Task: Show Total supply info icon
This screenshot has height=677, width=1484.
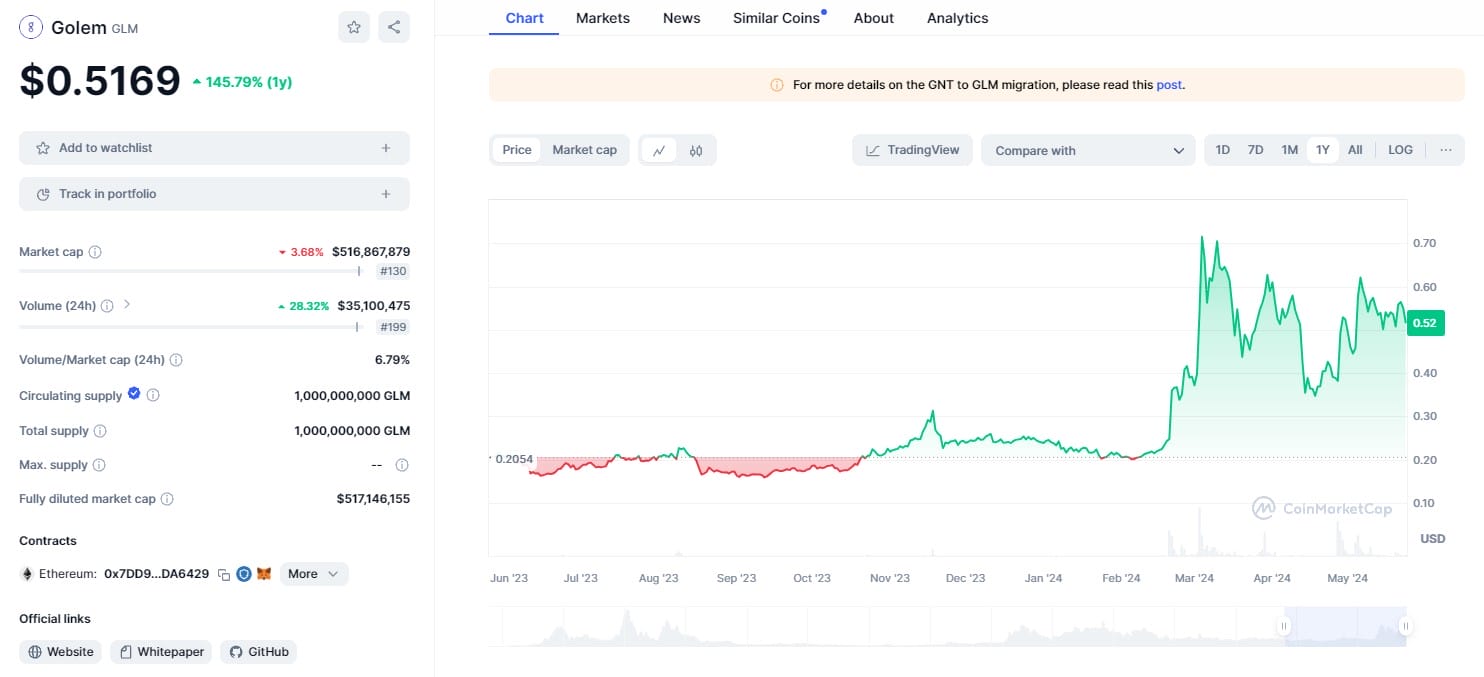Action: click(100, 431)
